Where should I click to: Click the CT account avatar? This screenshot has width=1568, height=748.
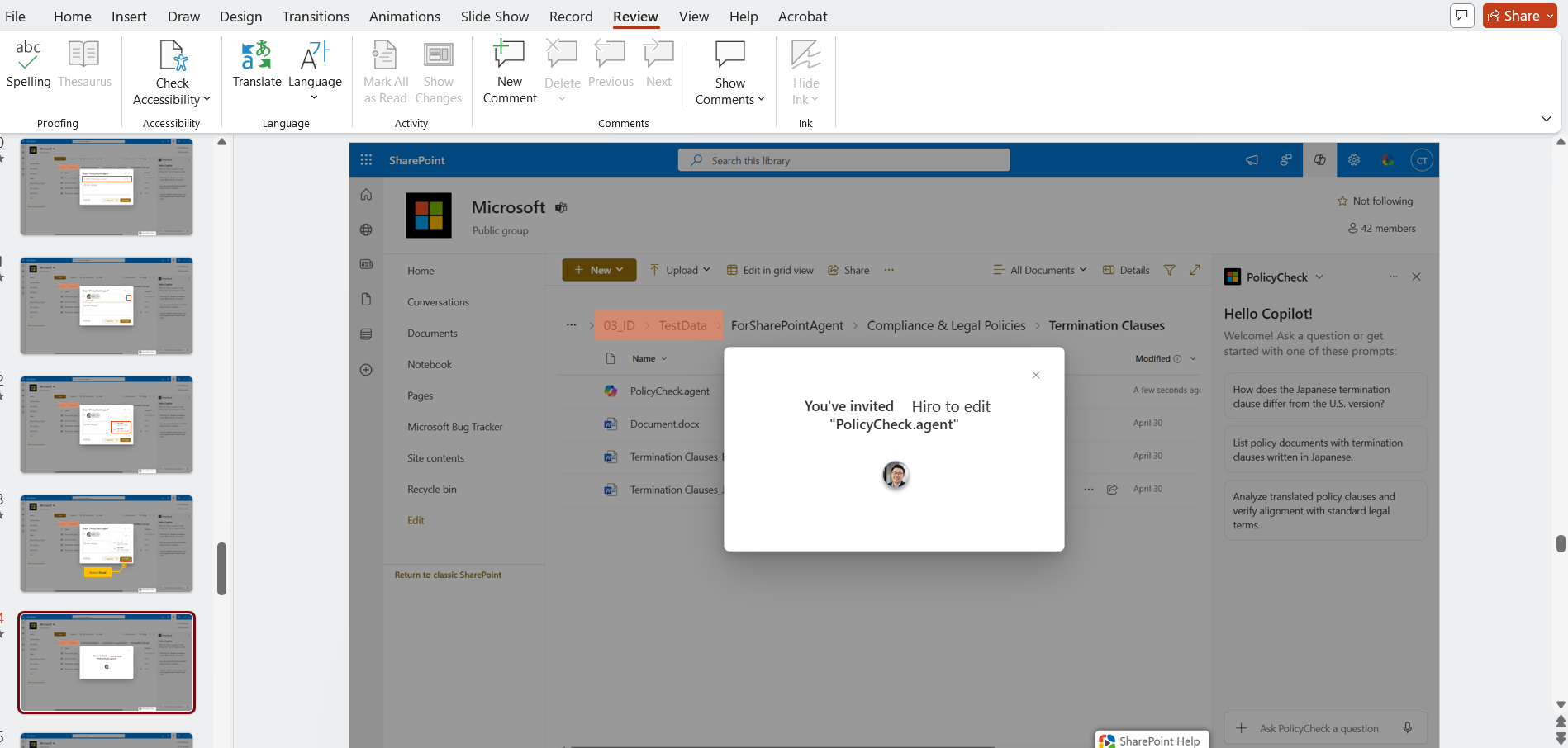coord(1422,160)
